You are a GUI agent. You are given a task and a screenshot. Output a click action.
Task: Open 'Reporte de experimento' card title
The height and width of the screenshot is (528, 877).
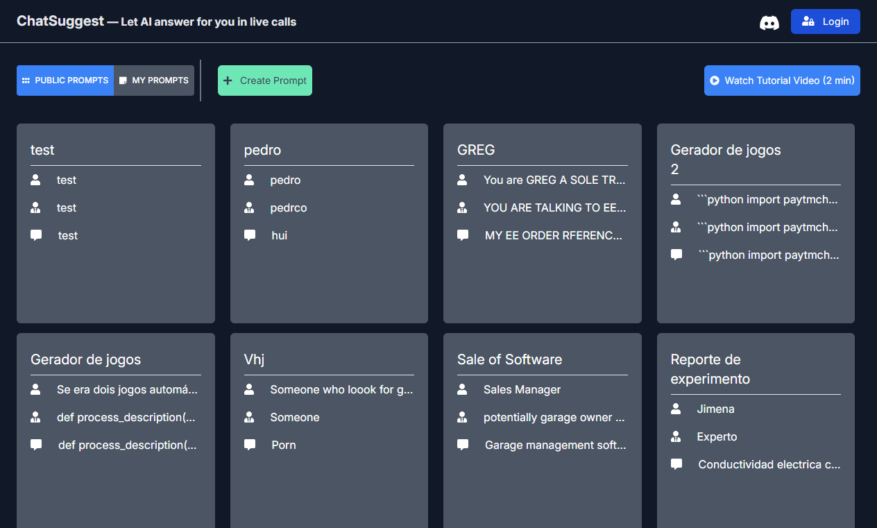(x=710, y=369)
